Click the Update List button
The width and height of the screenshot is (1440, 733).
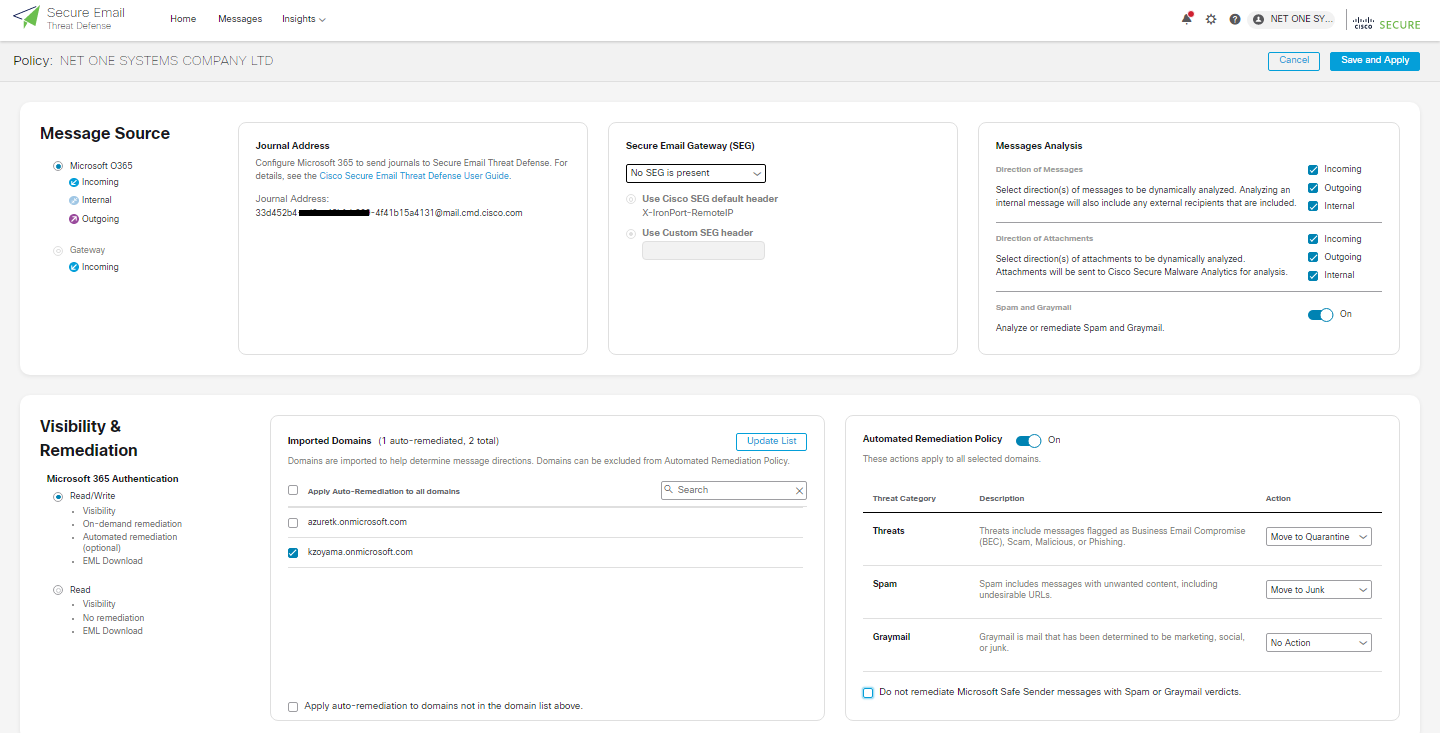(x=771, y=441)
